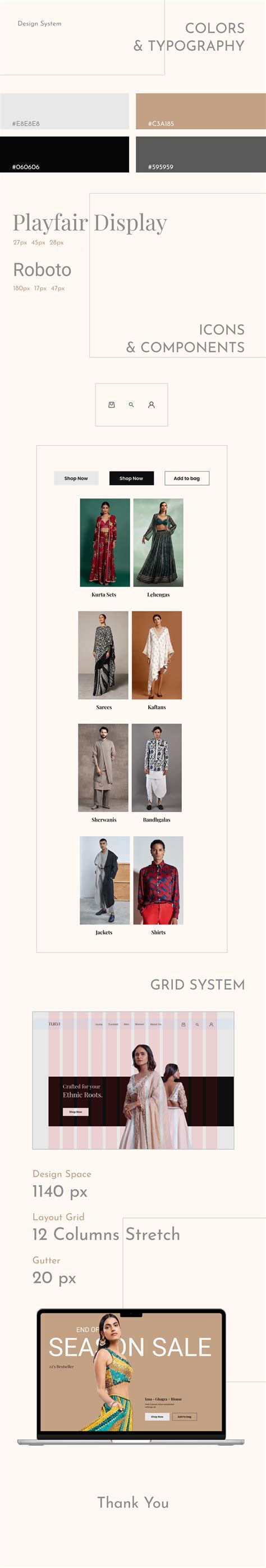Click the outlined Add to bag button
Viewport: 266px width, 1568px height.
(186, 478)
